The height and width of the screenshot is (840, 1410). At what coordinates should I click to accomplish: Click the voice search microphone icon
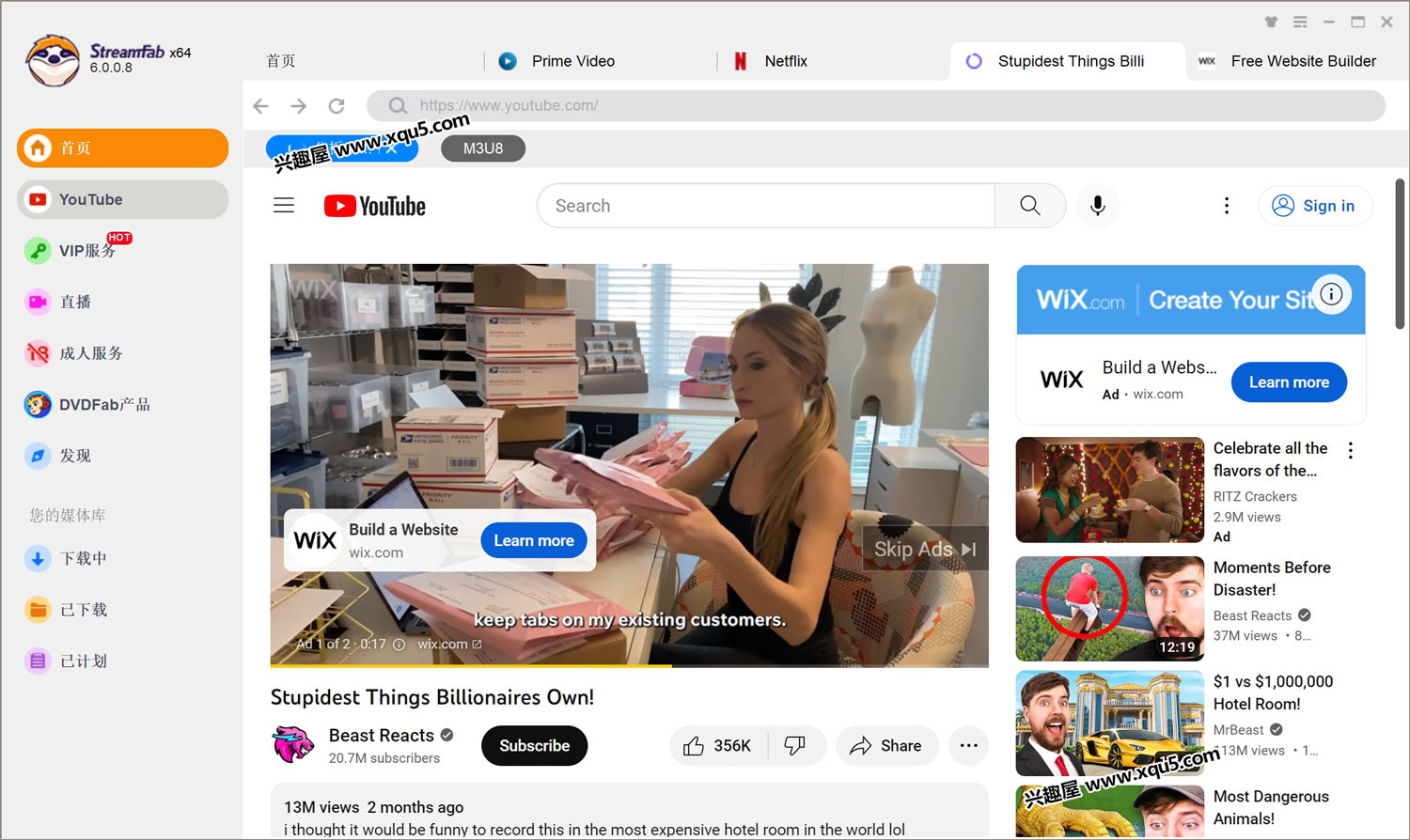click(1097, 206)
